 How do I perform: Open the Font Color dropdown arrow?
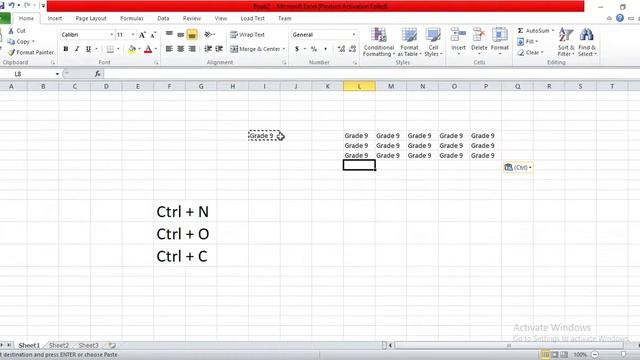[x=156, y=49]
